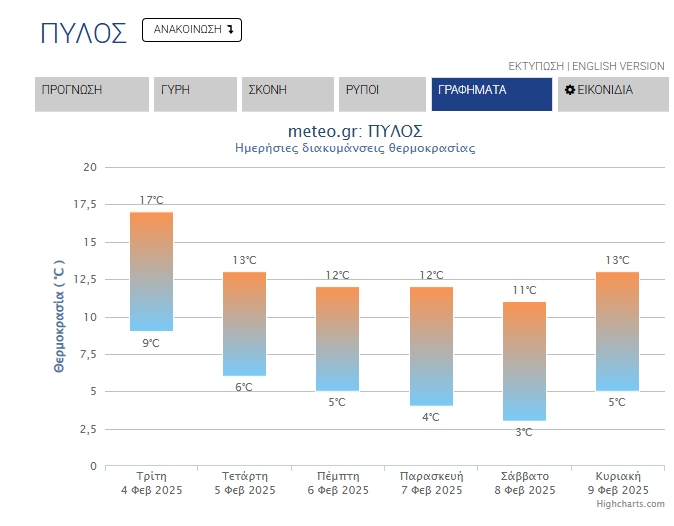This screenshot has width=674, height=526.
Task: Click the 6°C low label
Action: point(244,387)
